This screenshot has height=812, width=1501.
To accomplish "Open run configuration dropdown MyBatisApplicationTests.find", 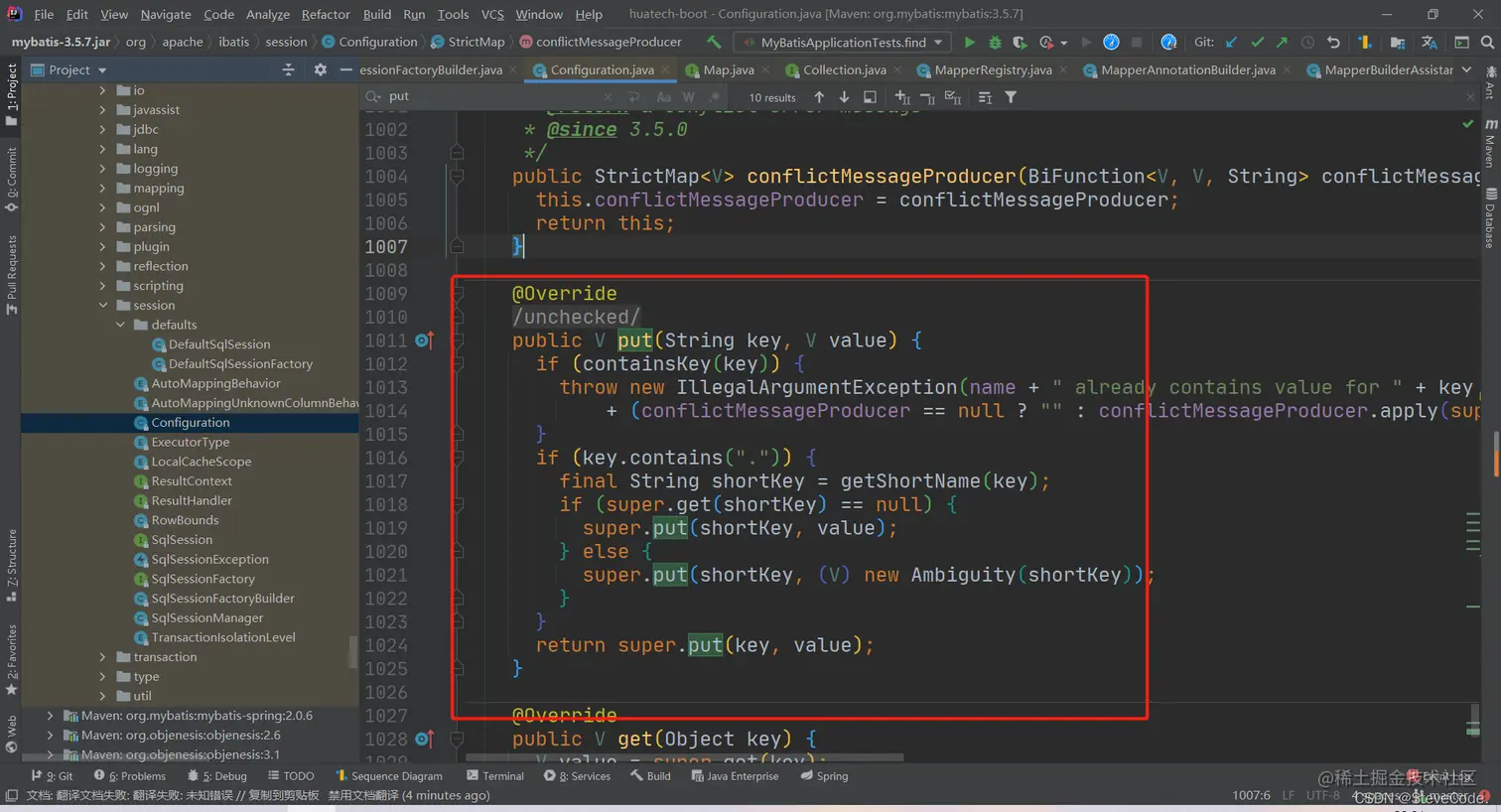I will [x=842, y=42].
